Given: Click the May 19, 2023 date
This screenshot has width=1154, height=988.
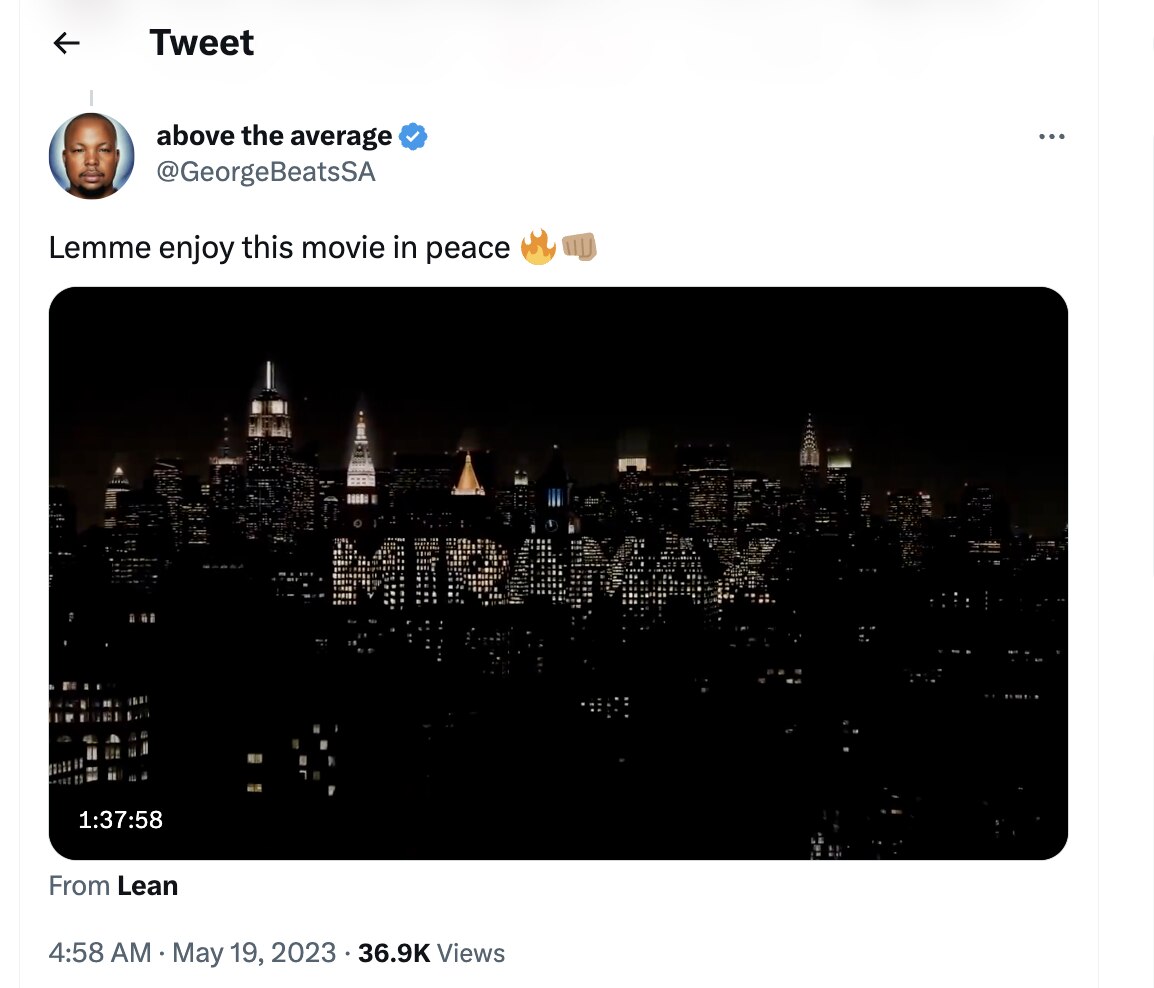Looking at the screenshot, I should tap(254, 953).
